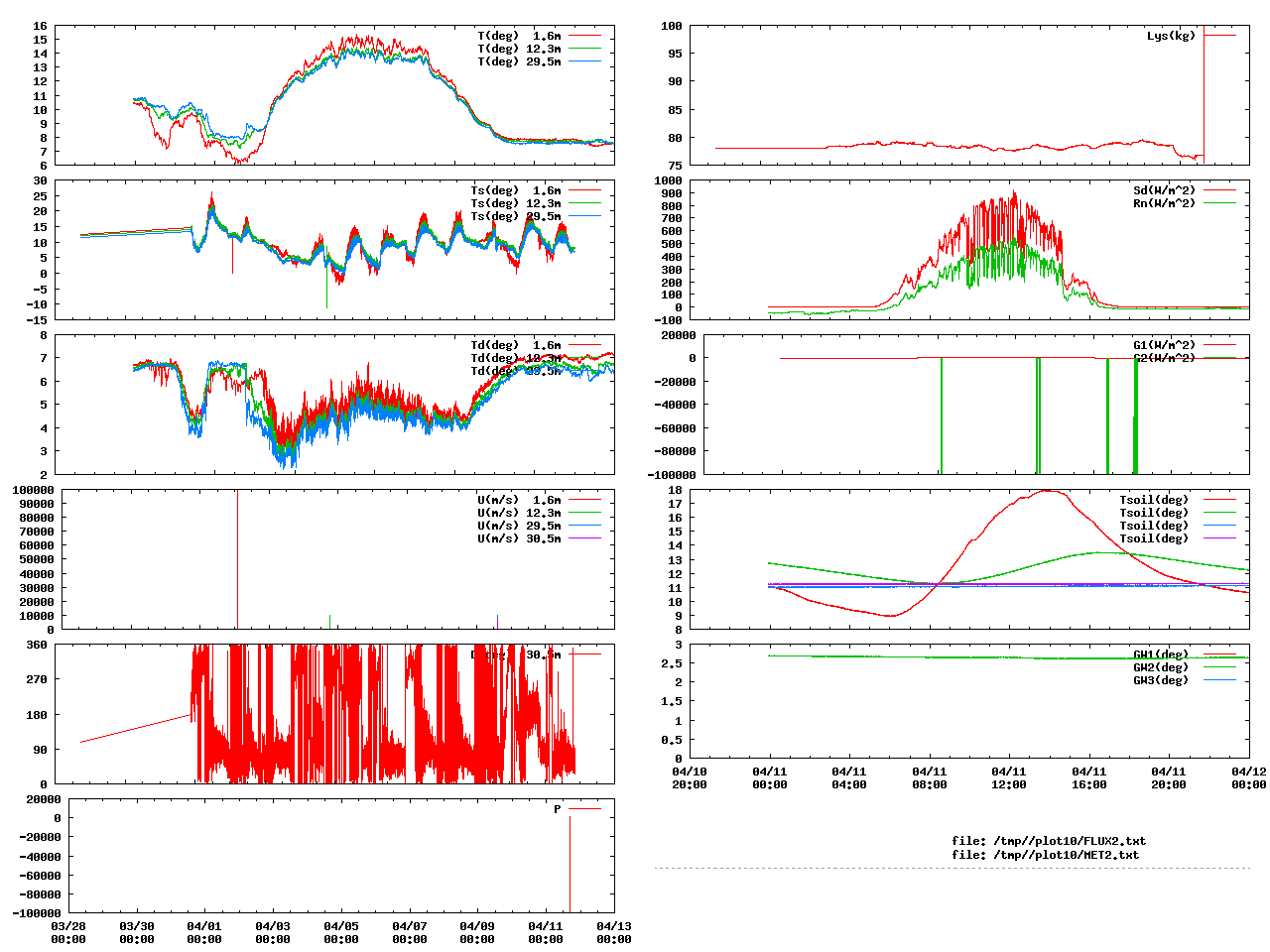Click the '04/12 00:00' axis label
This screenshot has width=1270, height=952.
click(x=1249, y=777)
